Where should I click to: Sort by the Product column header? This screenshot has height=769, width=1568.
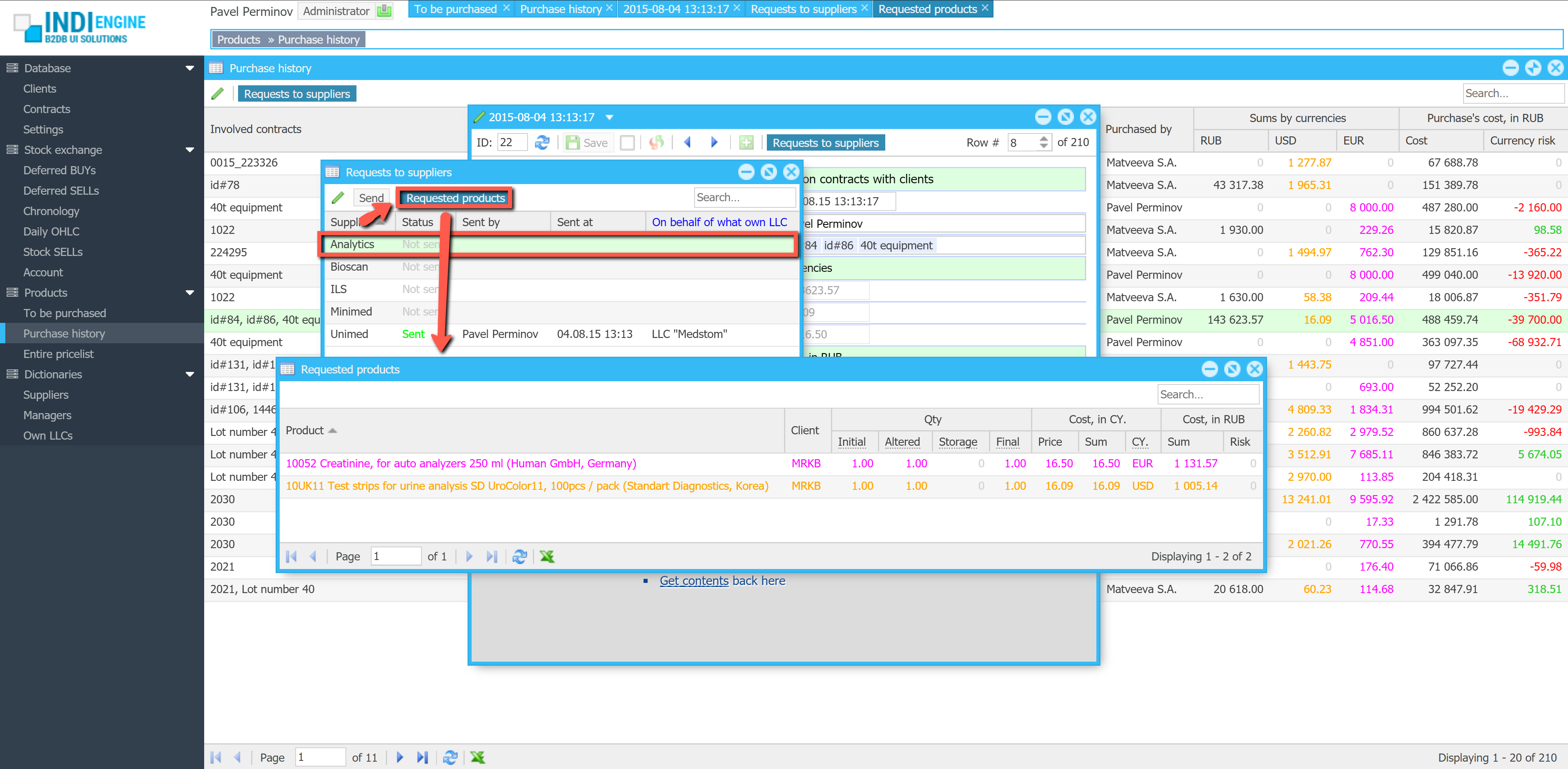pyautogui.click(x=305, y=430)
